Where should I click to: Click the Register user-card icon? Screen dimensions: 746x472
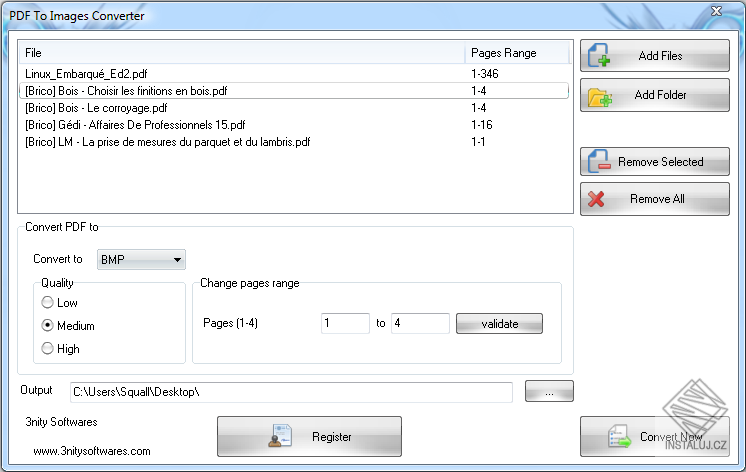pos(280,436)
